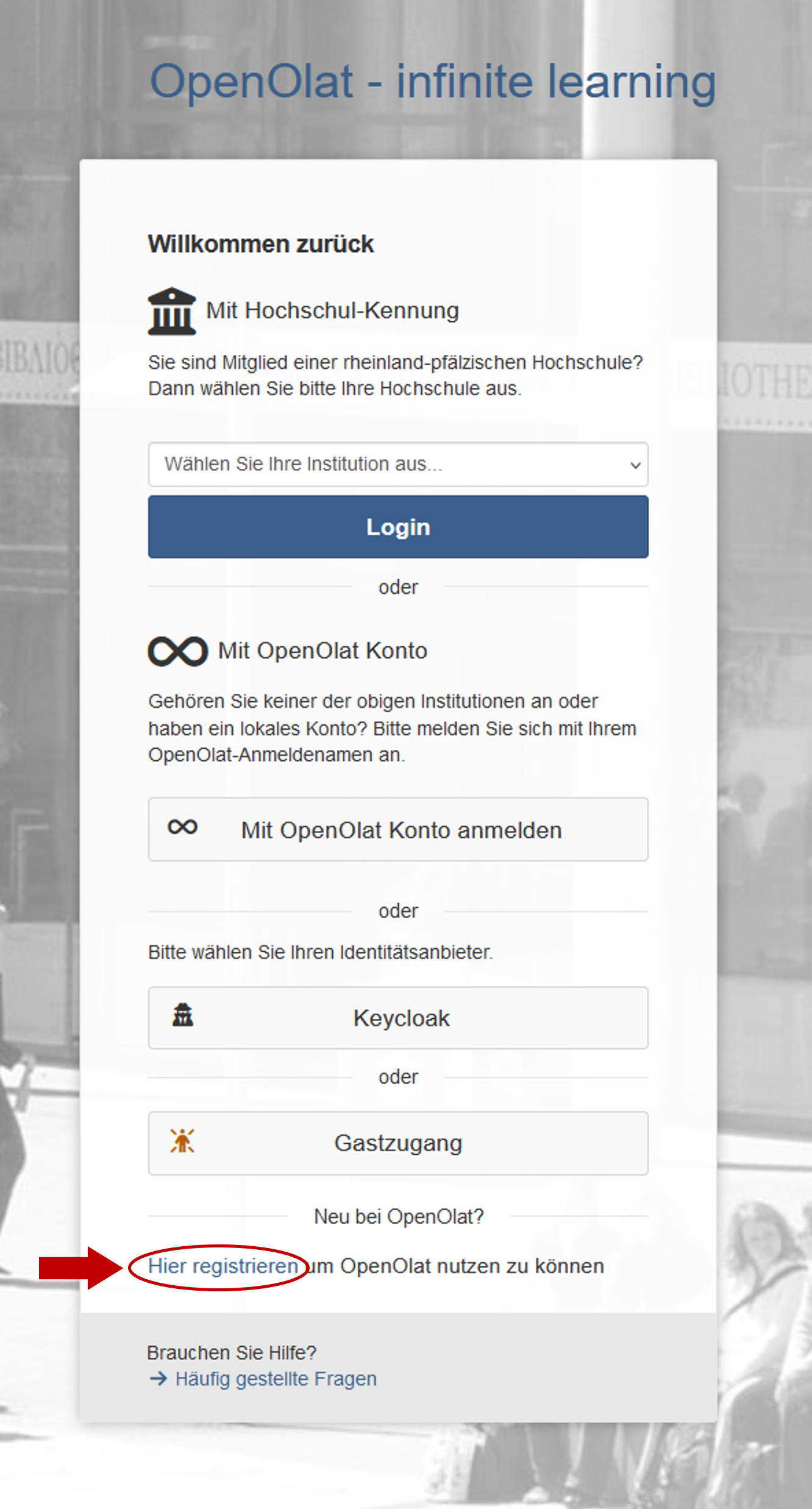Choose Keycloak as identity provider
812x1509 pixels.
point(398,1018)
